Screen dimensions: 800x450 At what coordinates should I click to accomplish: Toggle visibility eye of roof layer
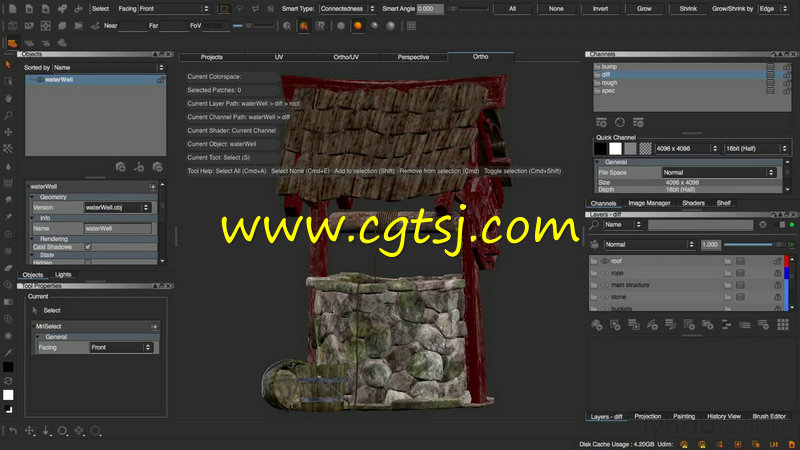pos(605,261)
